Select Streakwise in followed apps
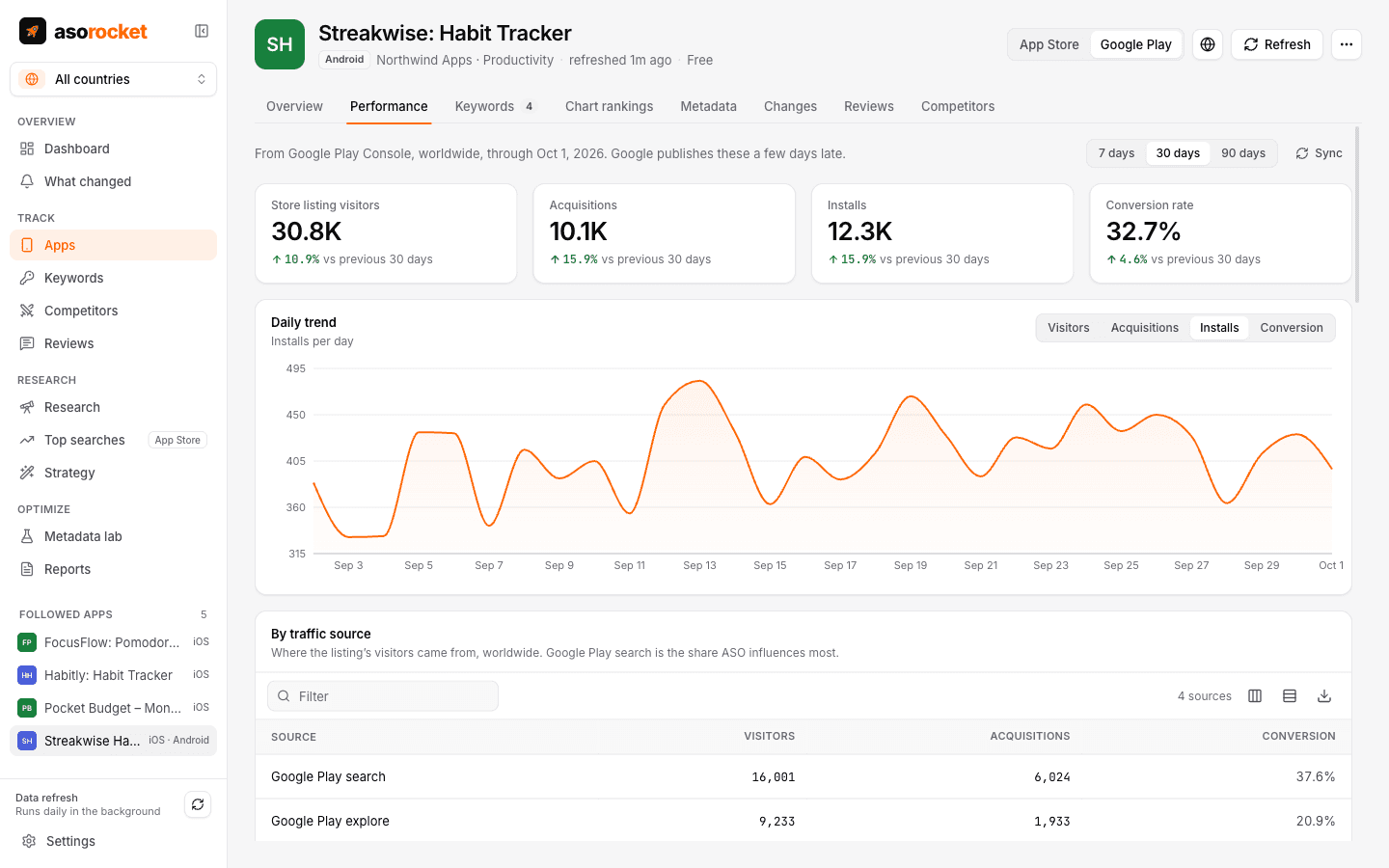 tap(114, 741)
